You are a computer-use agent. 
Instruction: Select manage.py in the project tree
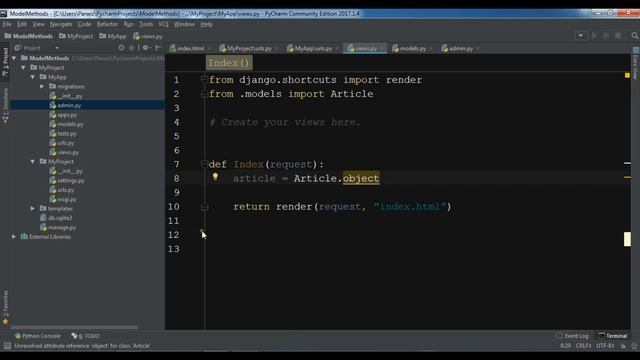click(62, 227)
